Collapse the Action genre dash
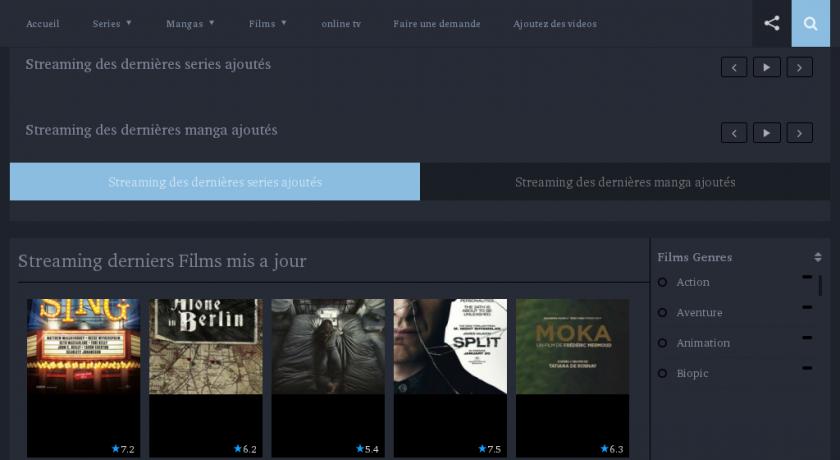The image size is (840, 460). [807, 277]
